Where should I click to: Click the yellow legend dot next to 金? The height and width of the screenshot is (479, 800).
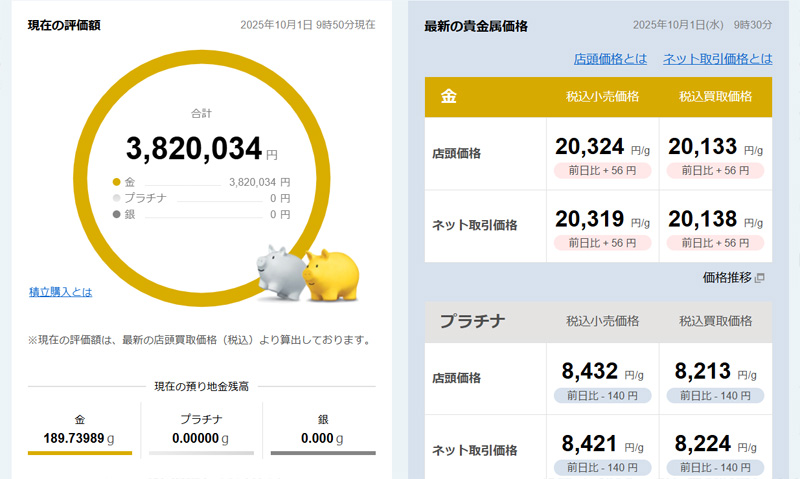coord(117,182)
